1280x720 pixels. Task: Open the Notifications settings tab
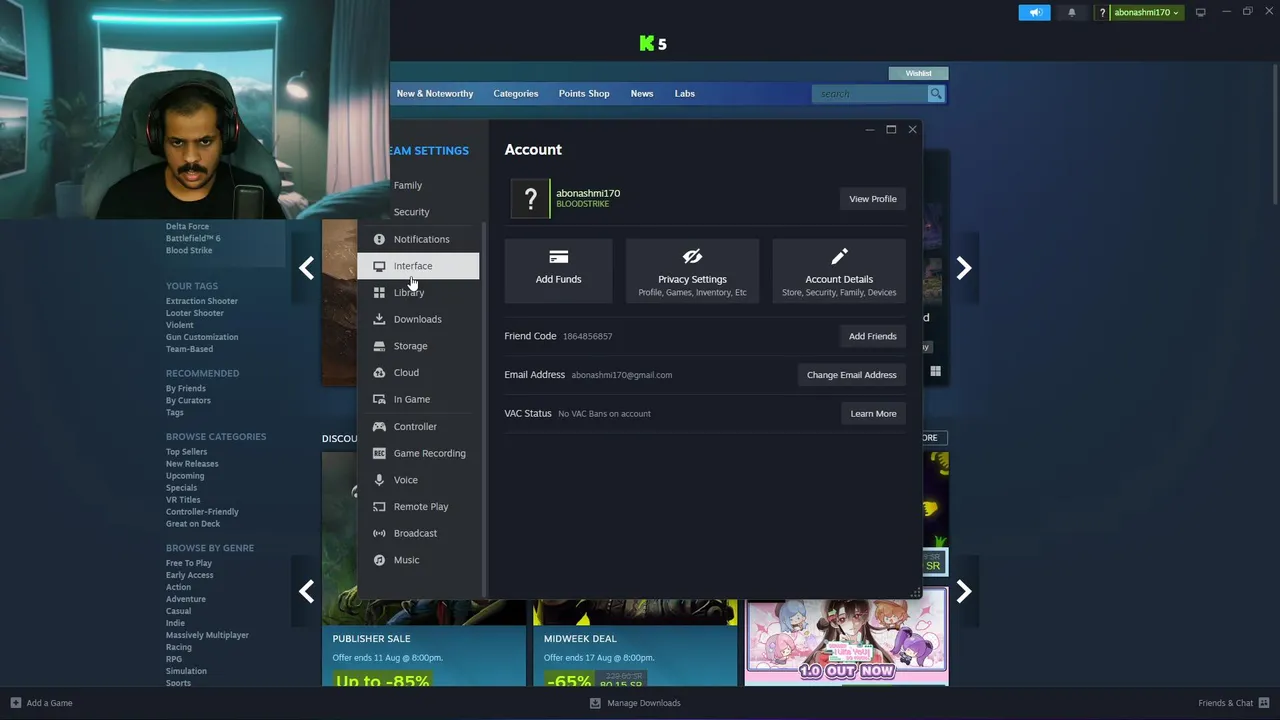pos(418,239)
